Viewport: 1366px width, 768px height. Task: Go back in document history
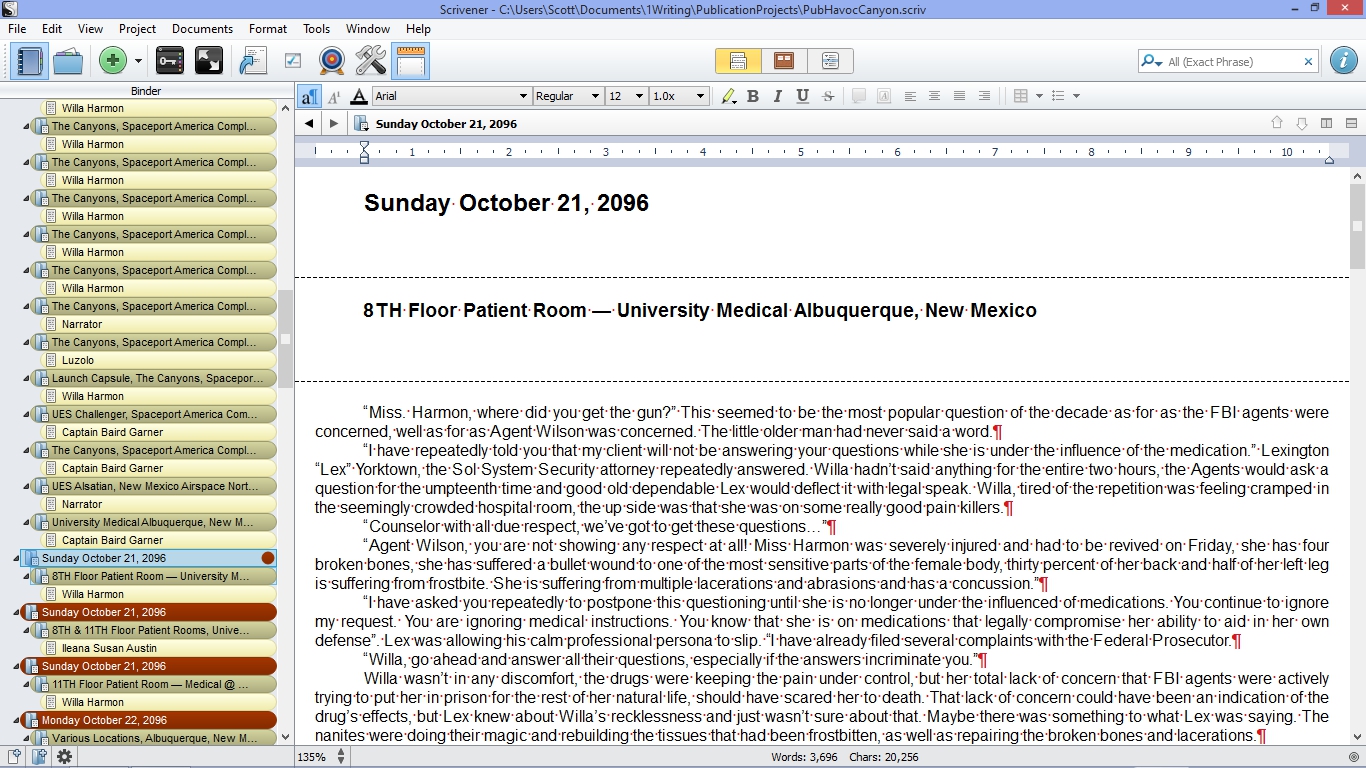309,124
